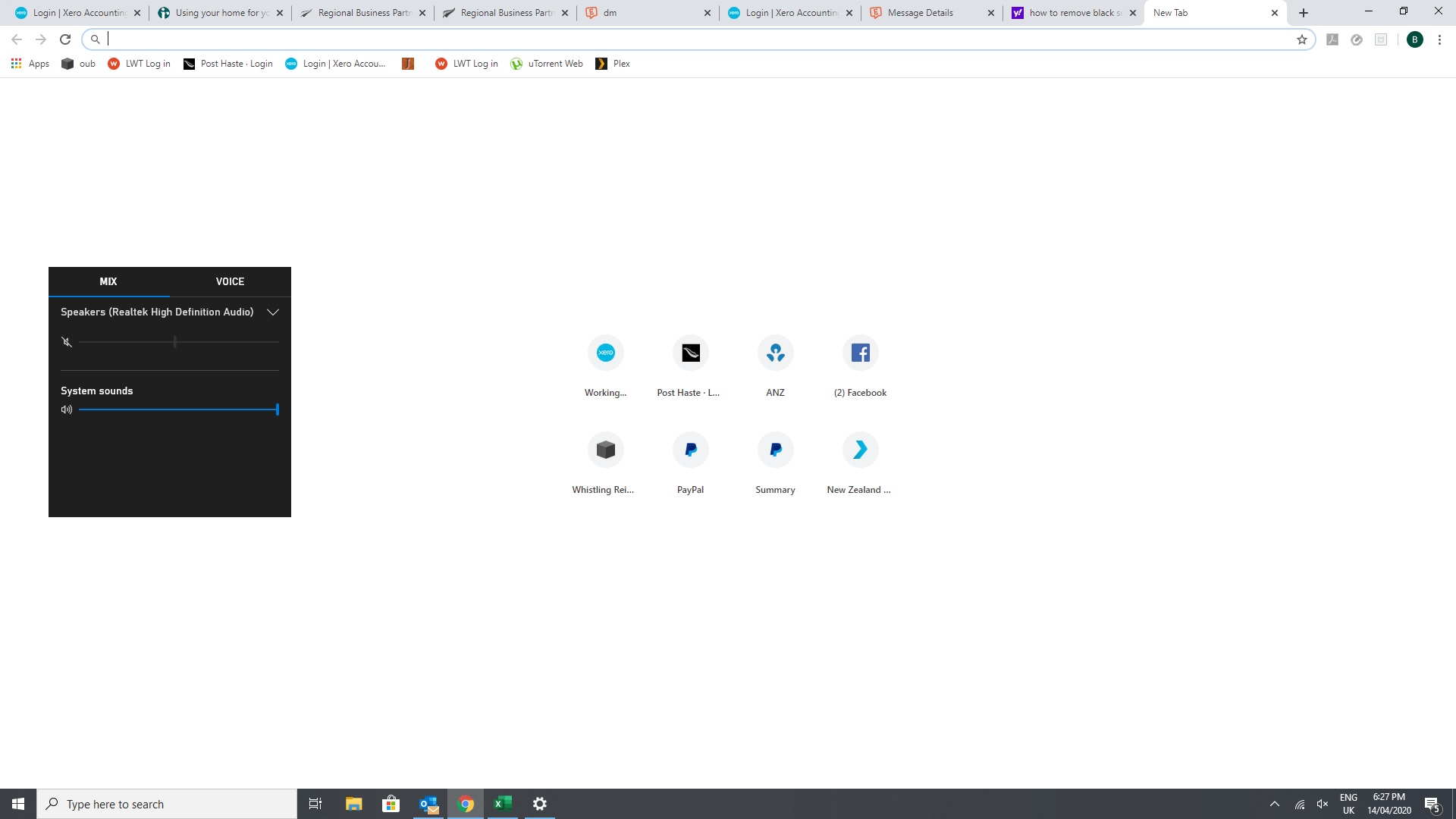Click the browser forward arrow

[x=41, y=39]
